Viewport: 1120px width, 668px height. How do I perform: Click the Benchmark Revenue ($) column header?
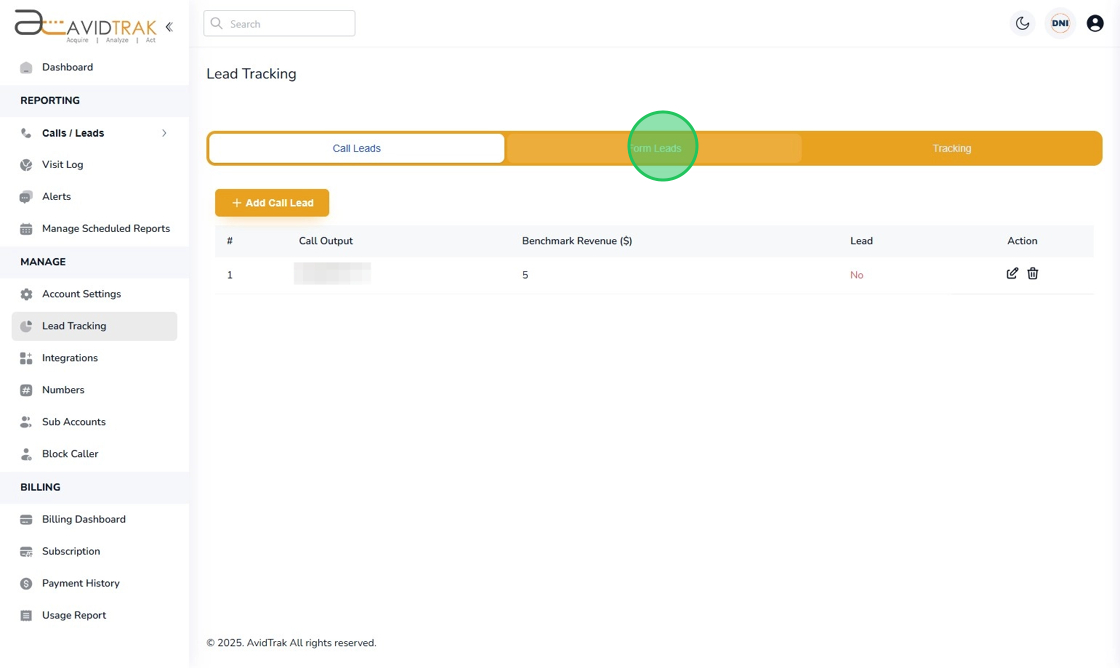[x=577, y=241]
